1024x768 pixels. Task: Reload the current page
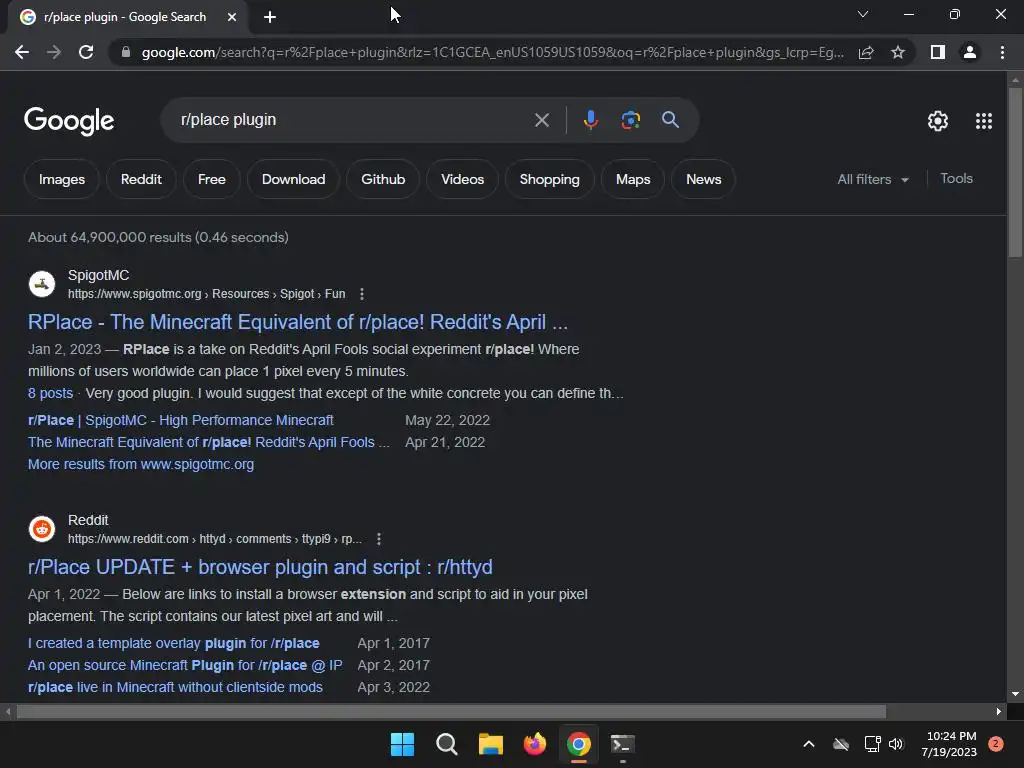(x=86, y=52)
